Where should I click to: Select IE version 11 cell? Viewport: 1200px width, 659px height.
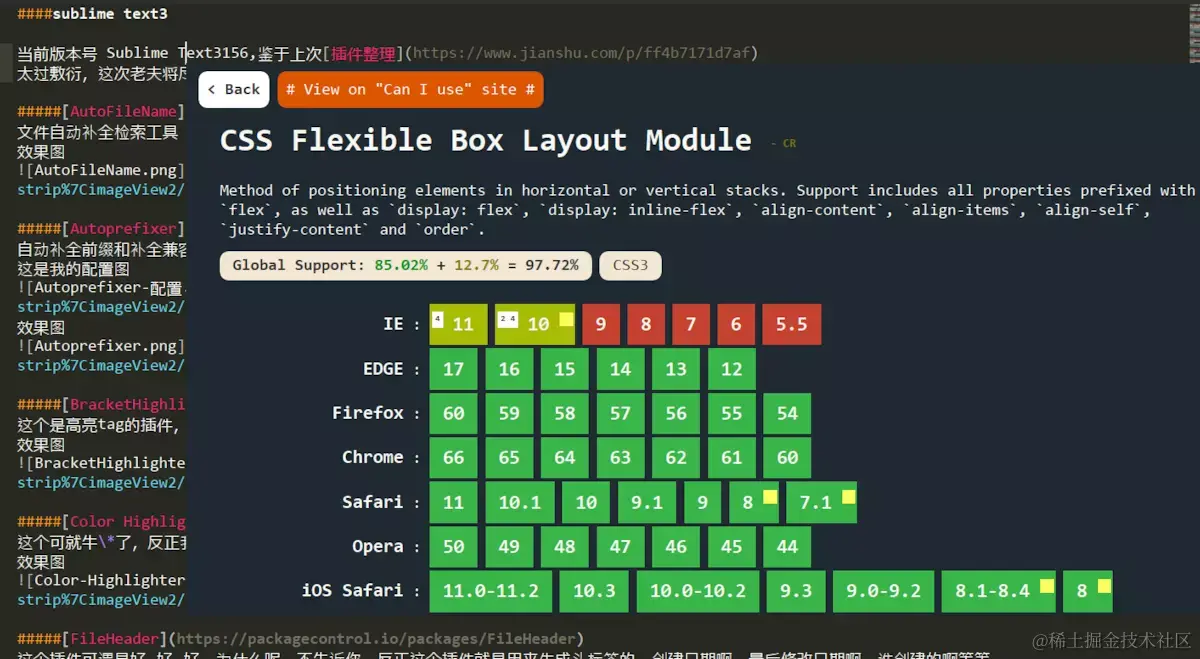tap(459, 325)
